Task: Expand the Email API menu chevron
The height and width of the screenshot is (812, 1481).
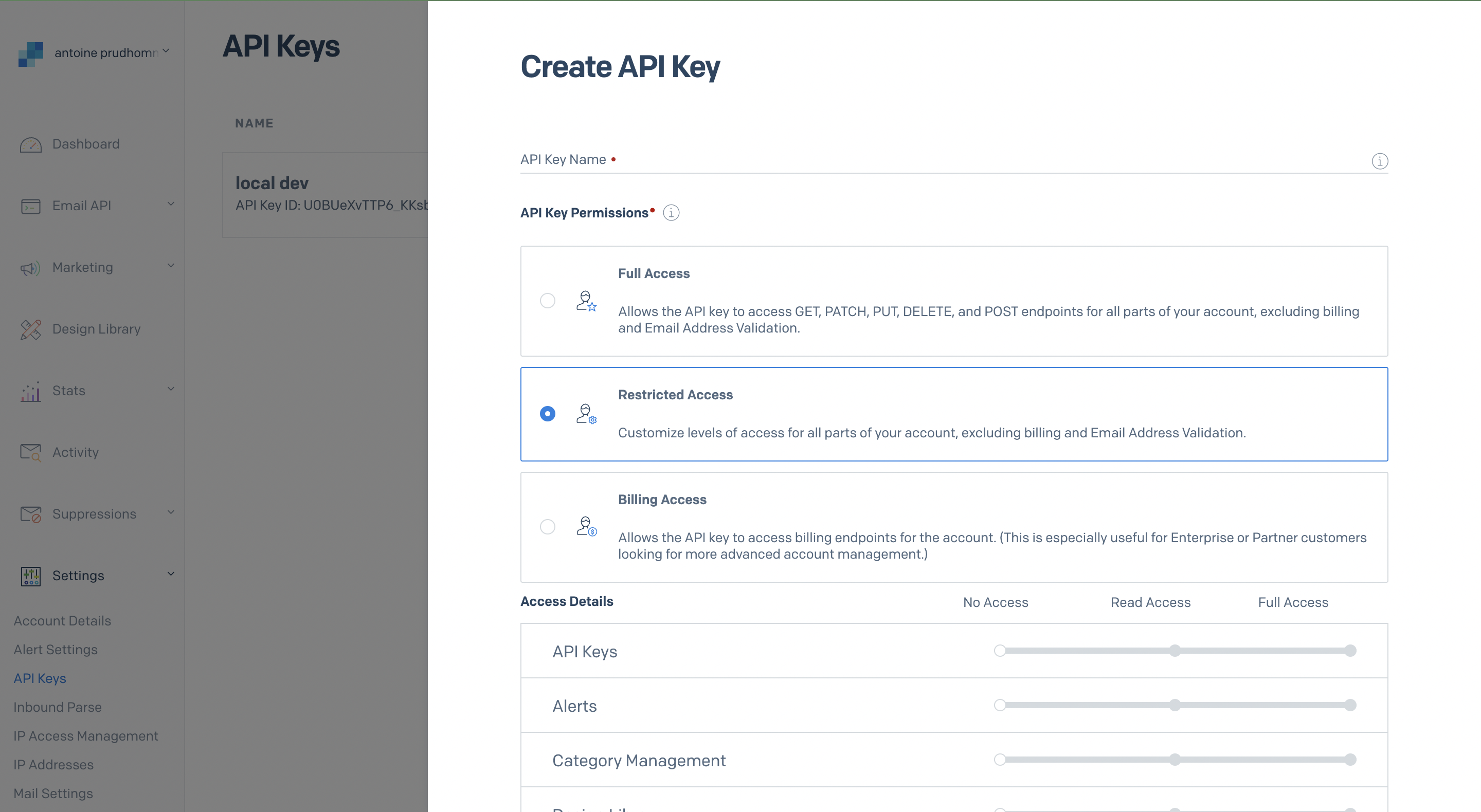Action: (x=171, y=204)
